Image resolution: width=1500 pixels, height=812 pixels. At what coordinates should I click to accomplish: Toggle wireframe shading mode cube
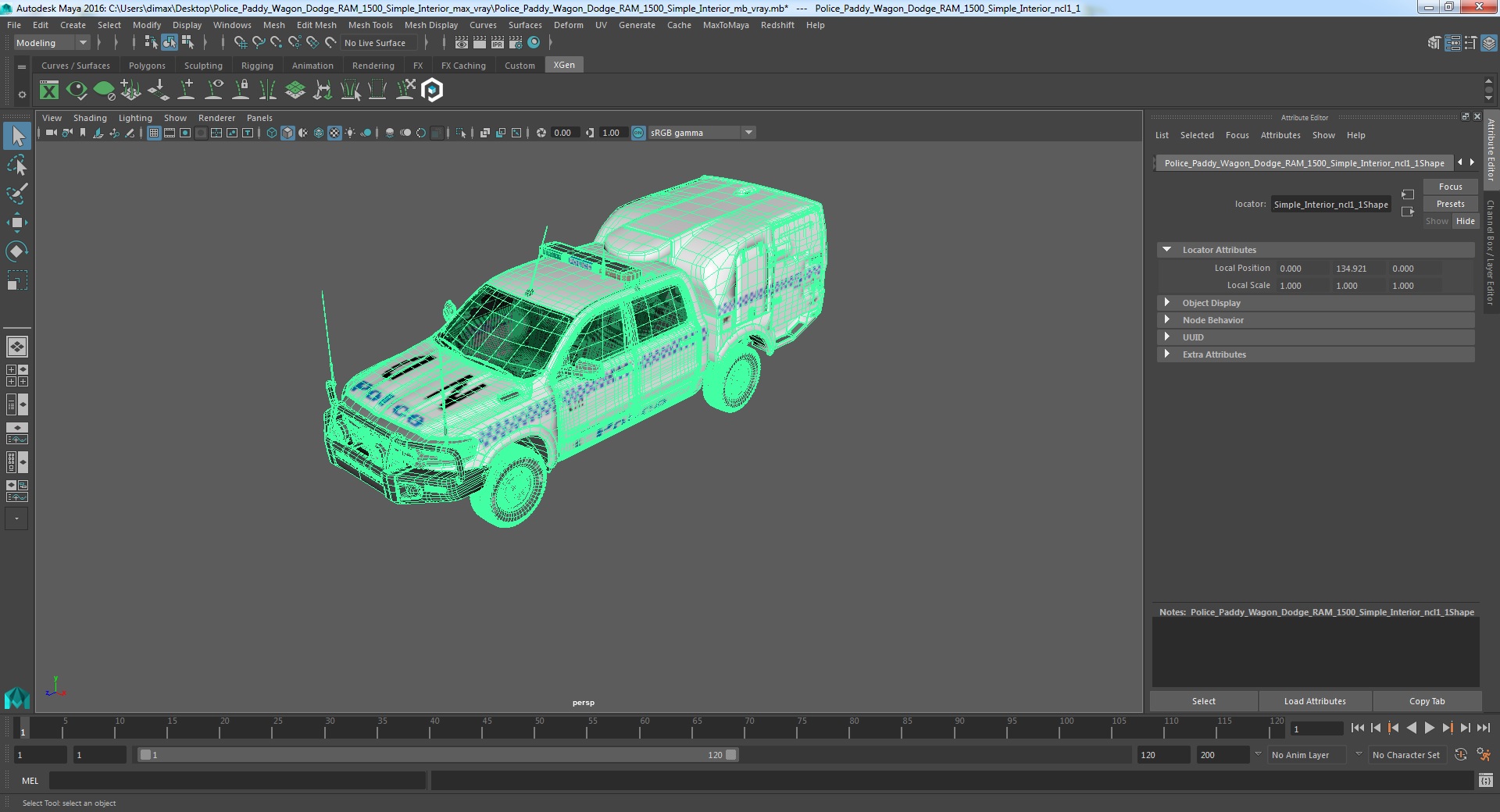pos(272,133)
